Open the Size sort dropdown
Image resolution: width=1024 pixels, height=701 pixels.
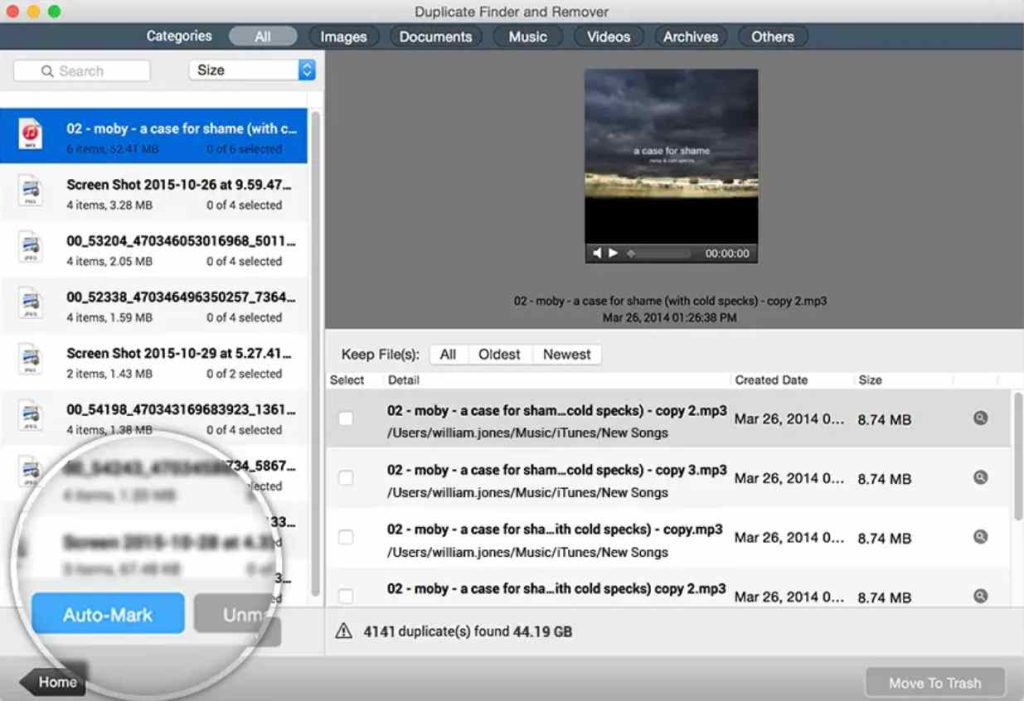252,70
